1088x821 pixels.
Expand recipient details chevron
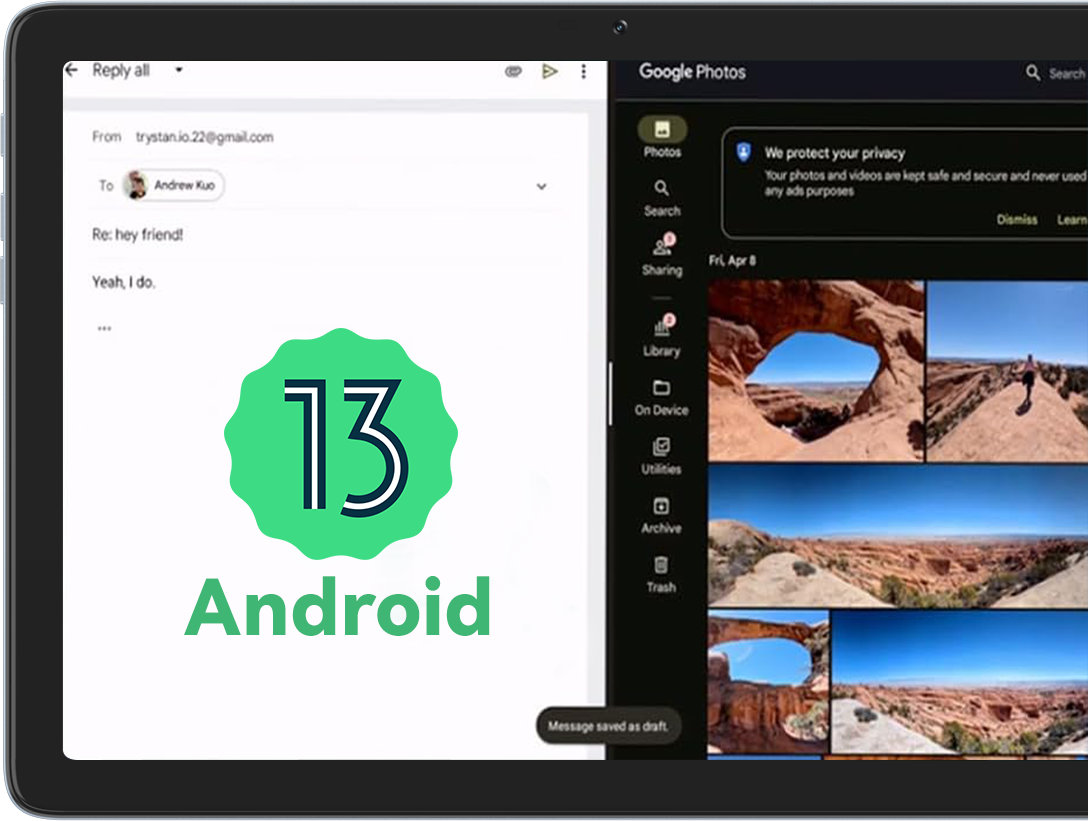pyautogui.click(x=541, y=186)
